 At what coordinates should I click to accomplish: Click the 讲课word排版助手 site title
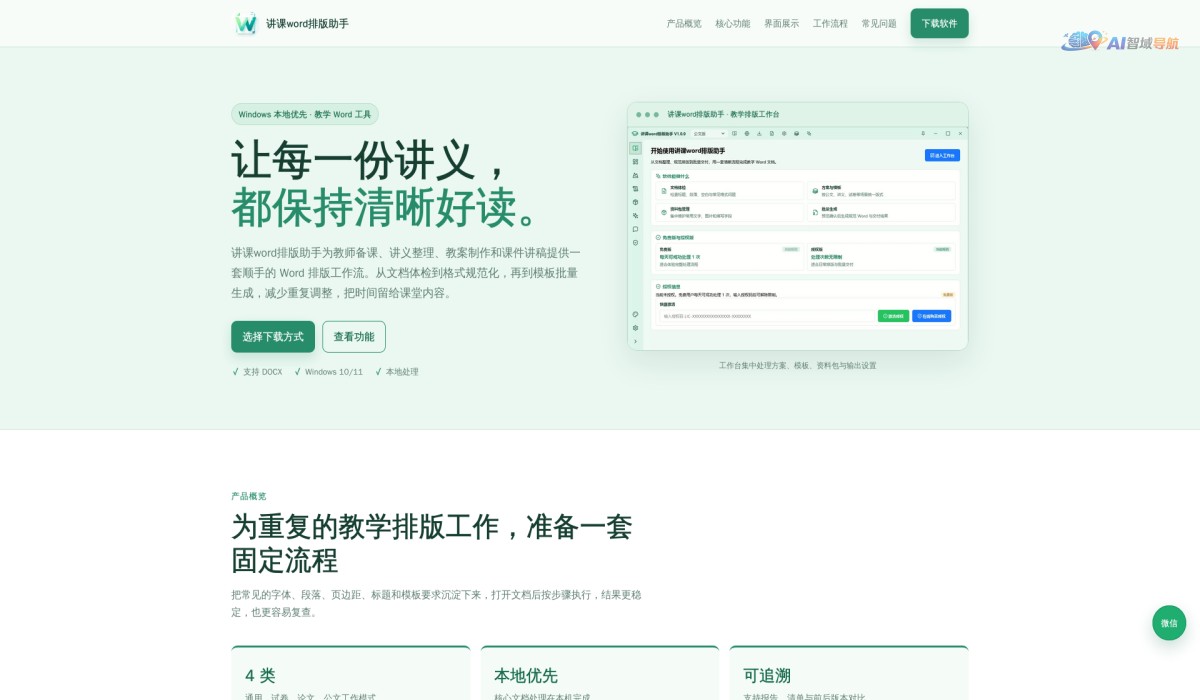[307, 23]
